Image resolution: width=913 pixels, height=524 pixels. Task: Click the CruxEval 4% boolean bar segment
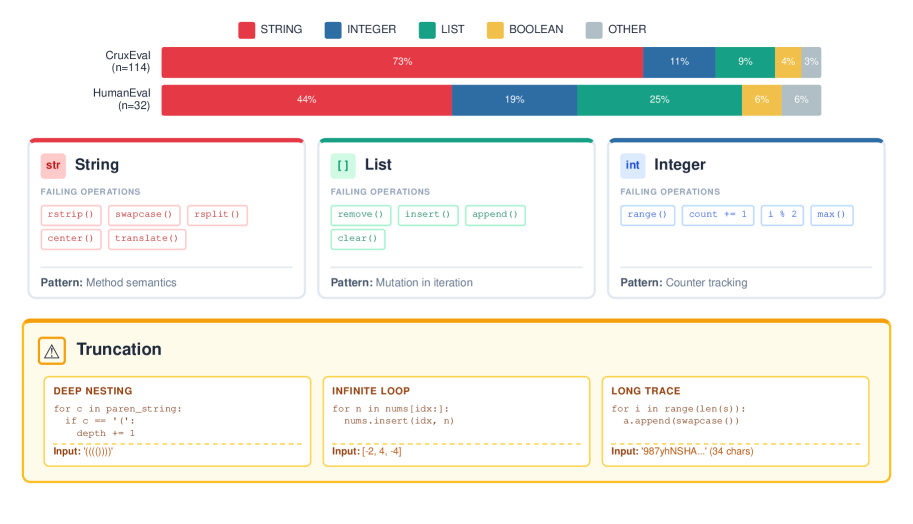tap(788, 62)
